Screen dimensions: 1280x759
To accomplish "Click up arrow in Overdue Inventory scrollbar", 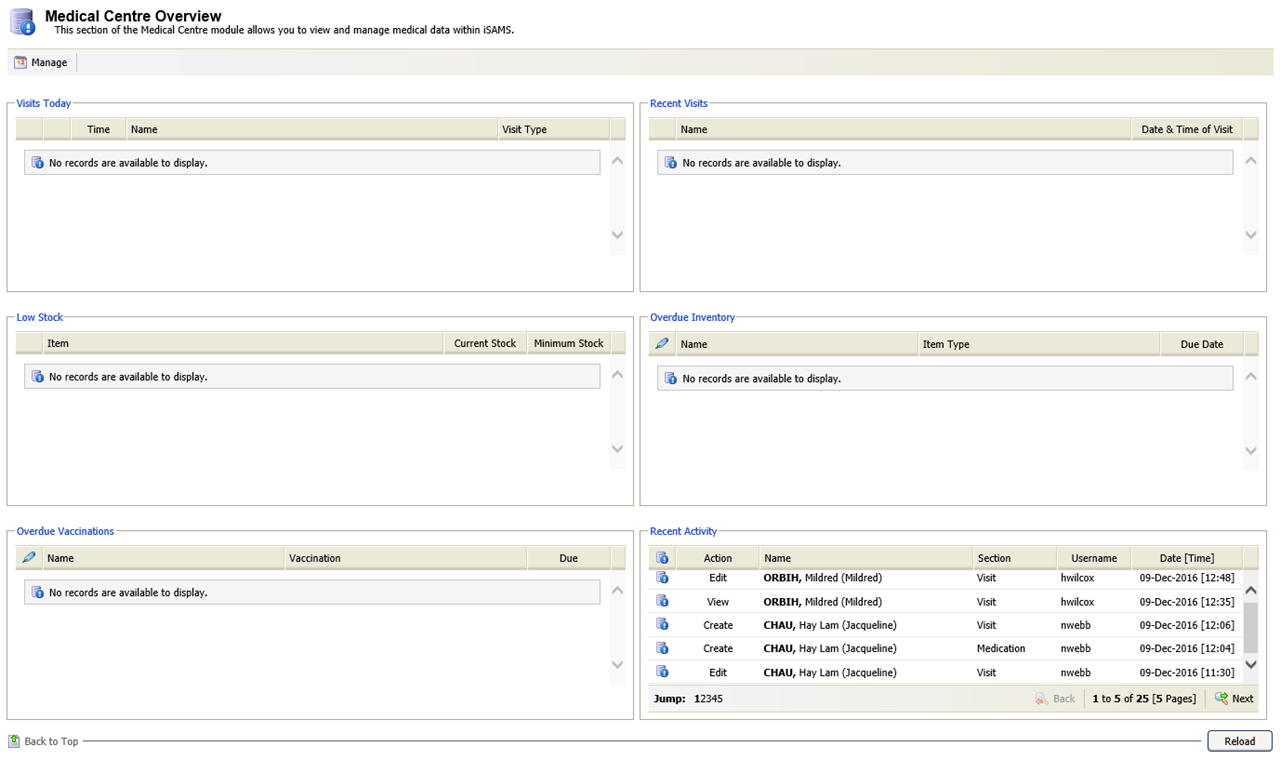I will [1250, 377].
